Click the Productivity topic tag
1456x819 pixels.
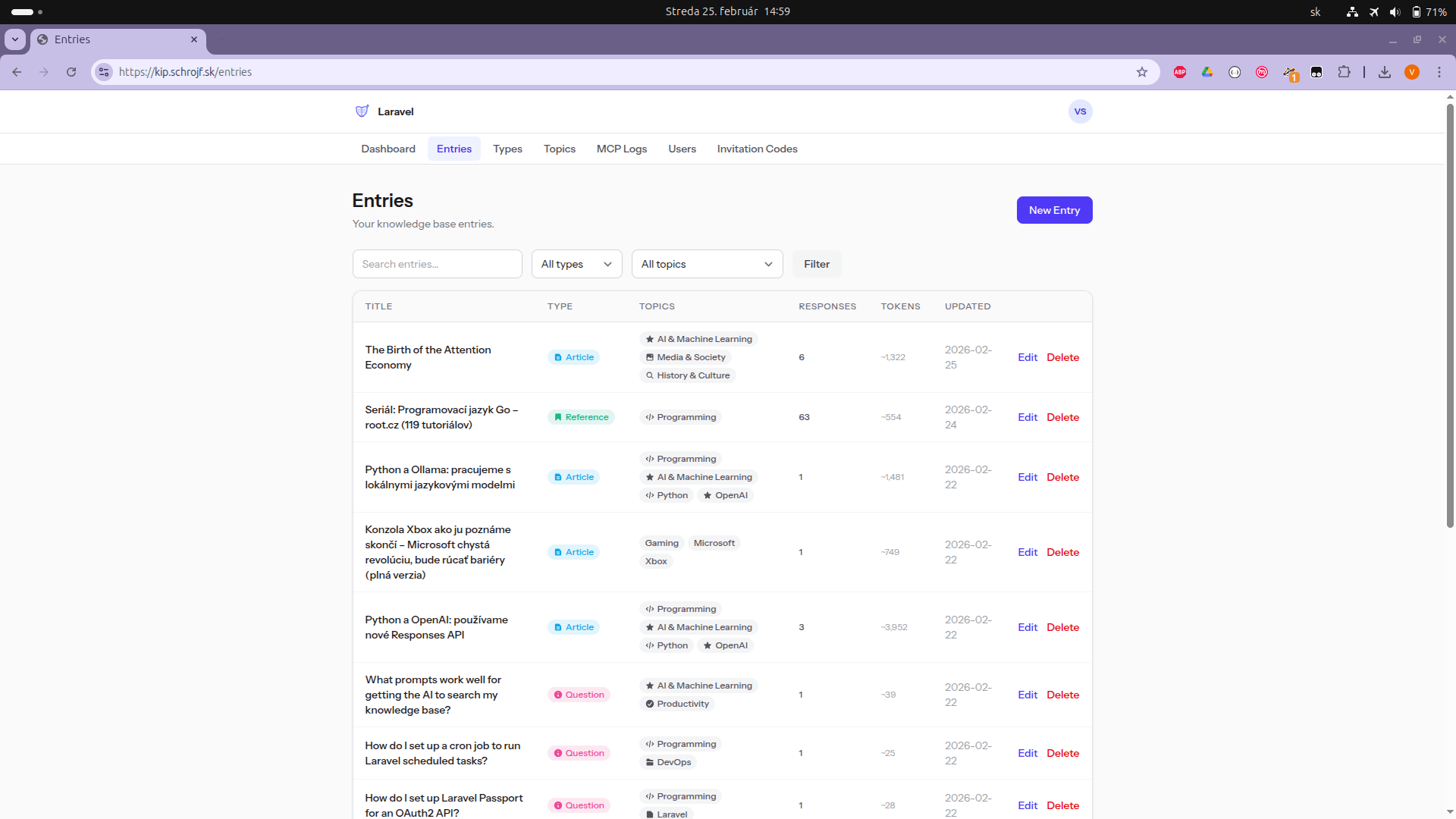pos(677,704)
